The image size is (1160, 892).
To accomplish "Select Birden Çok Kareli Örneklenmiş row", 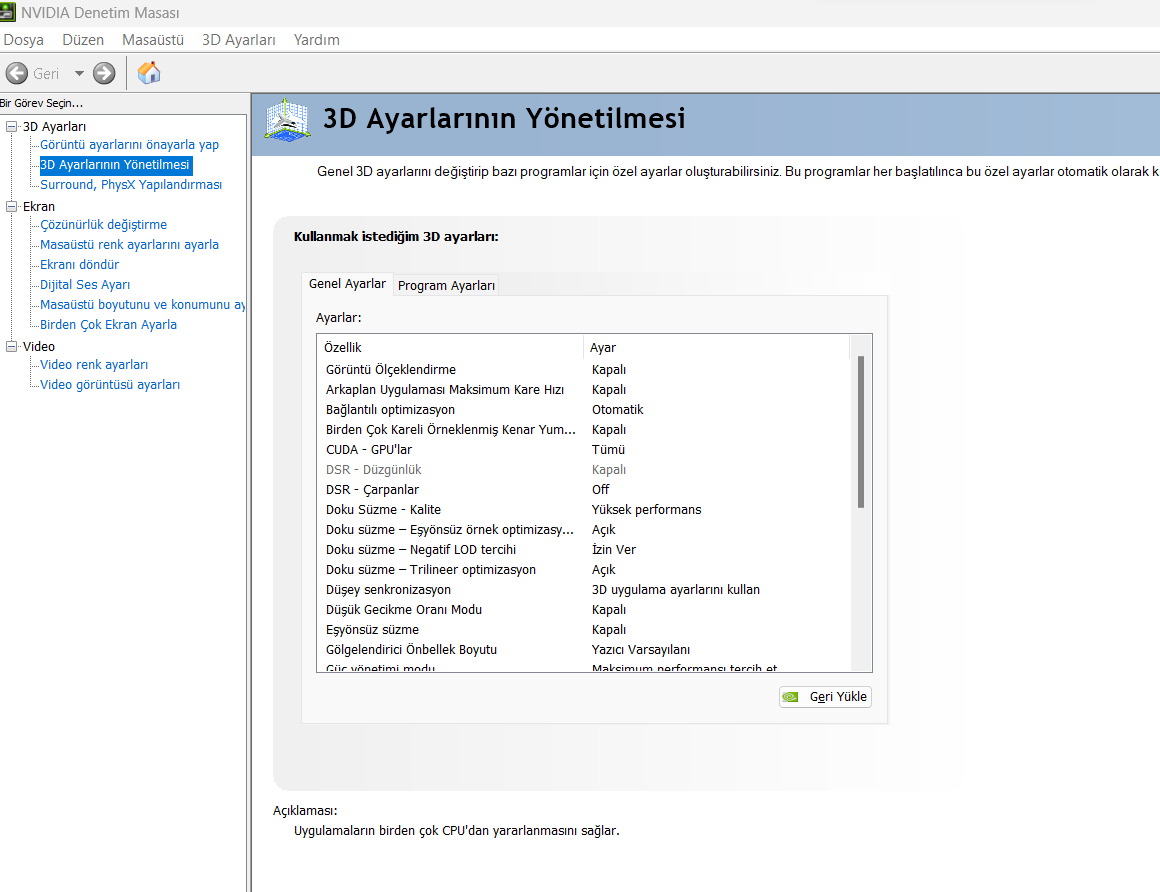I will pos(584,430).
